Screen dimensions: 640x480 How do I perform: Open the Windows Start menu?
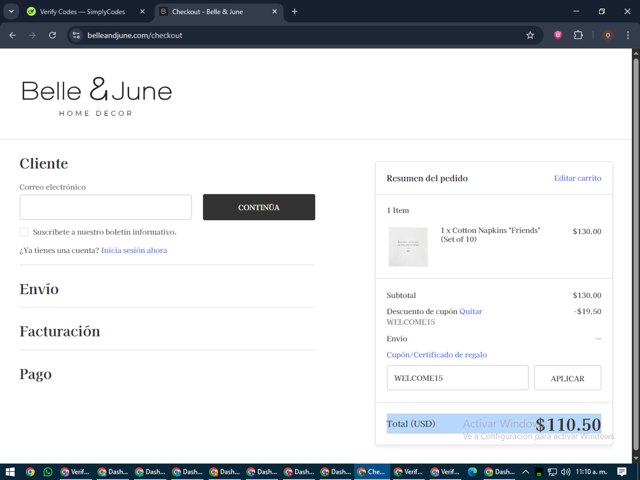tap(10, 472)
